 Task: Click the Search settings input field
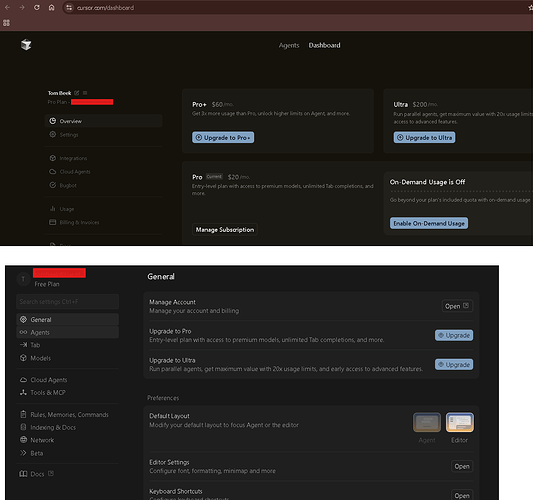click(67, 301)
